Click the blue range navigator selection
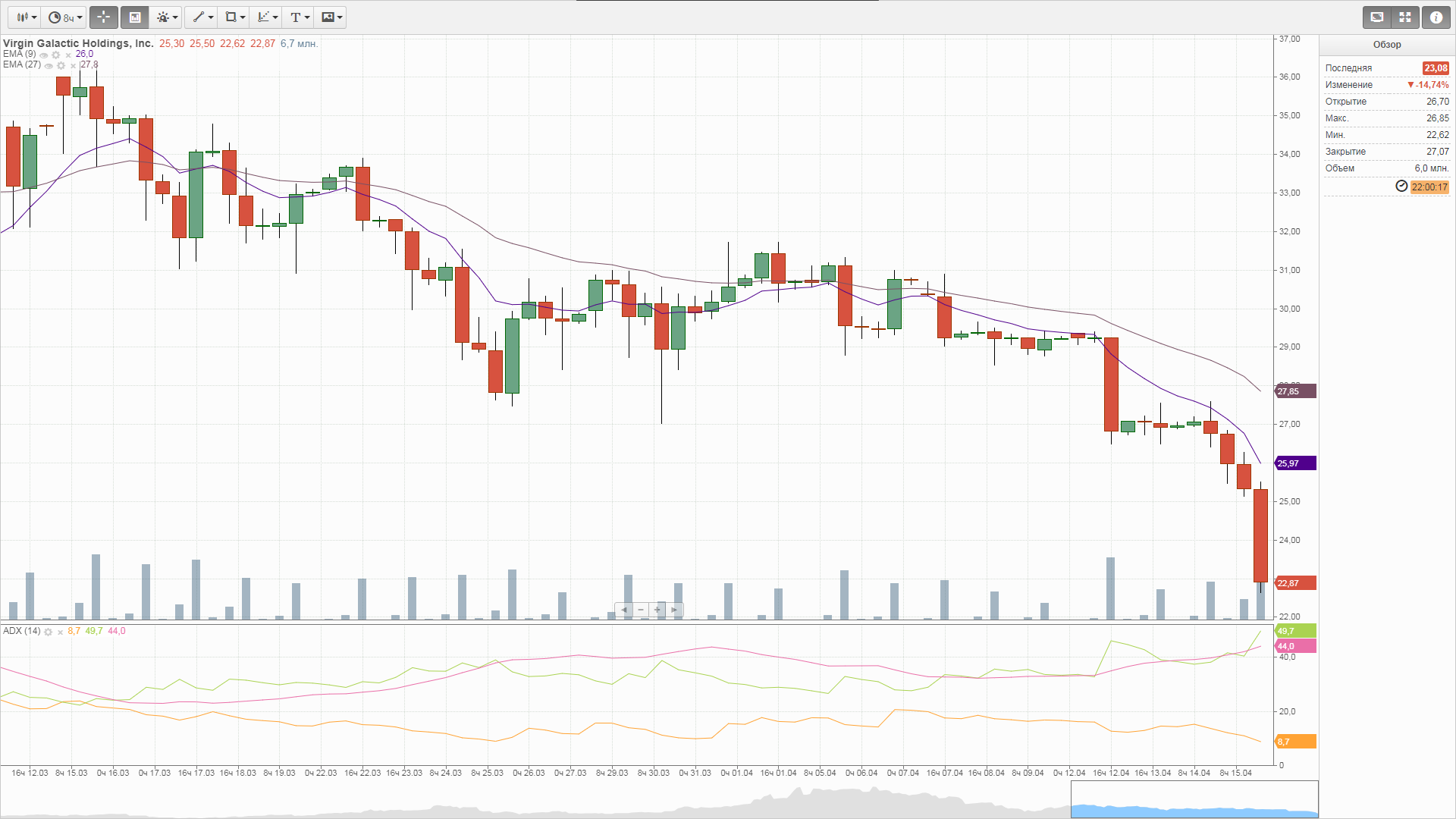 [x=1194, y=810]
